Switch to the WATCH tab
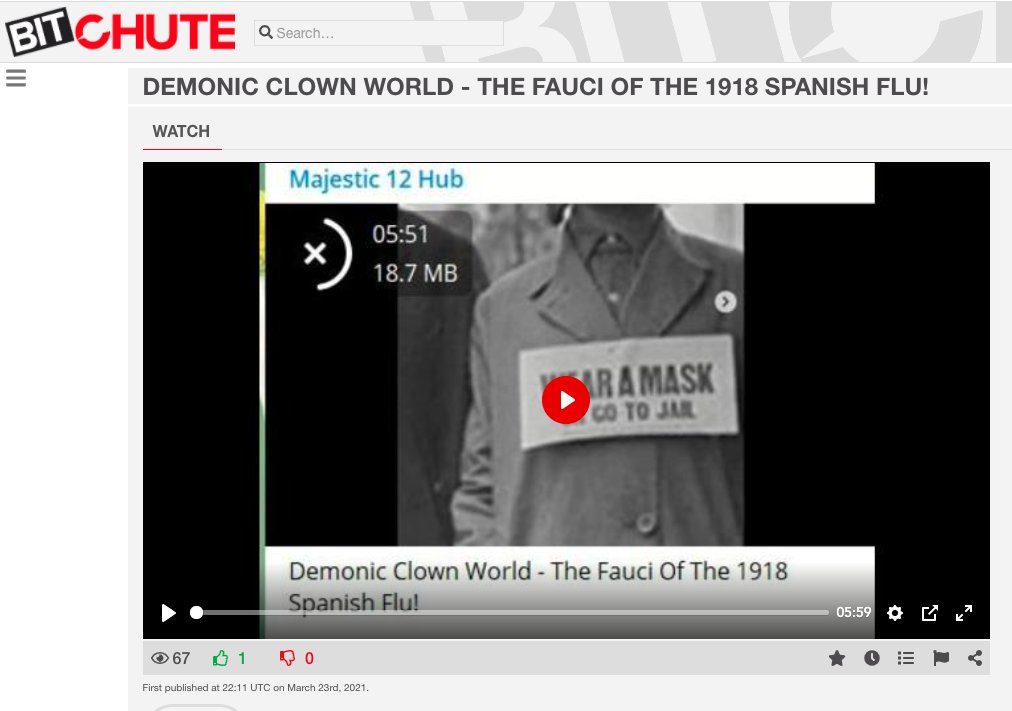 pos(181,132)
